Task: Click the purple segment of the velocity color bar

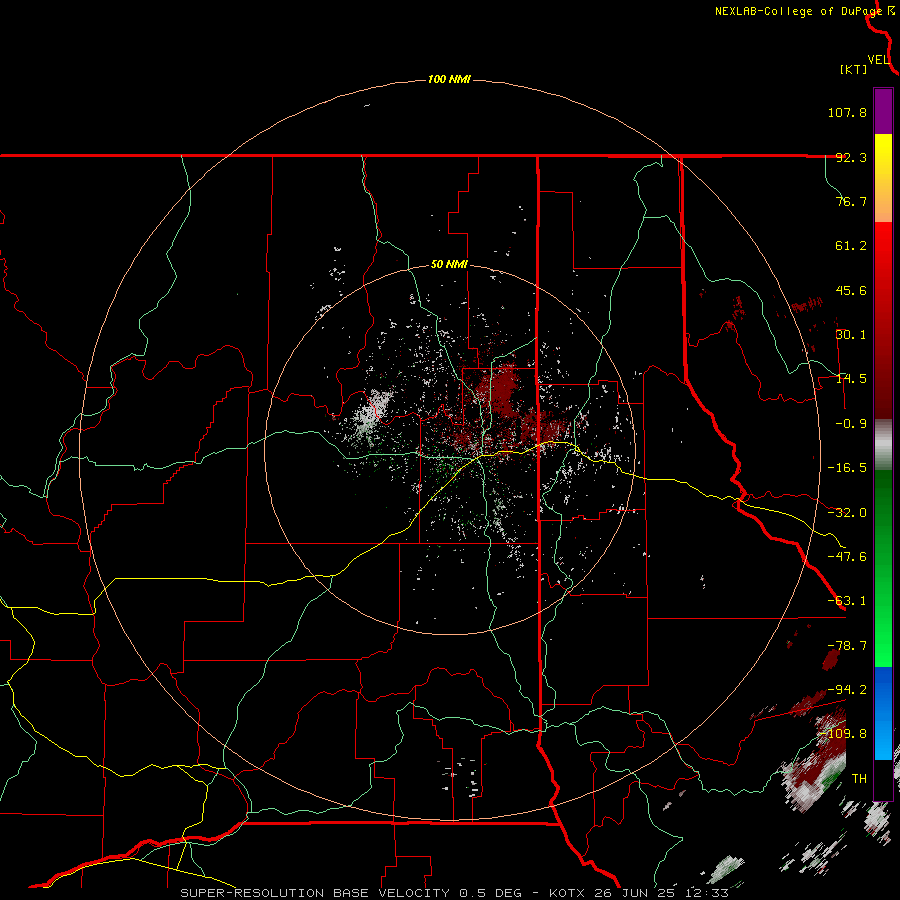Action: point(883,111)
